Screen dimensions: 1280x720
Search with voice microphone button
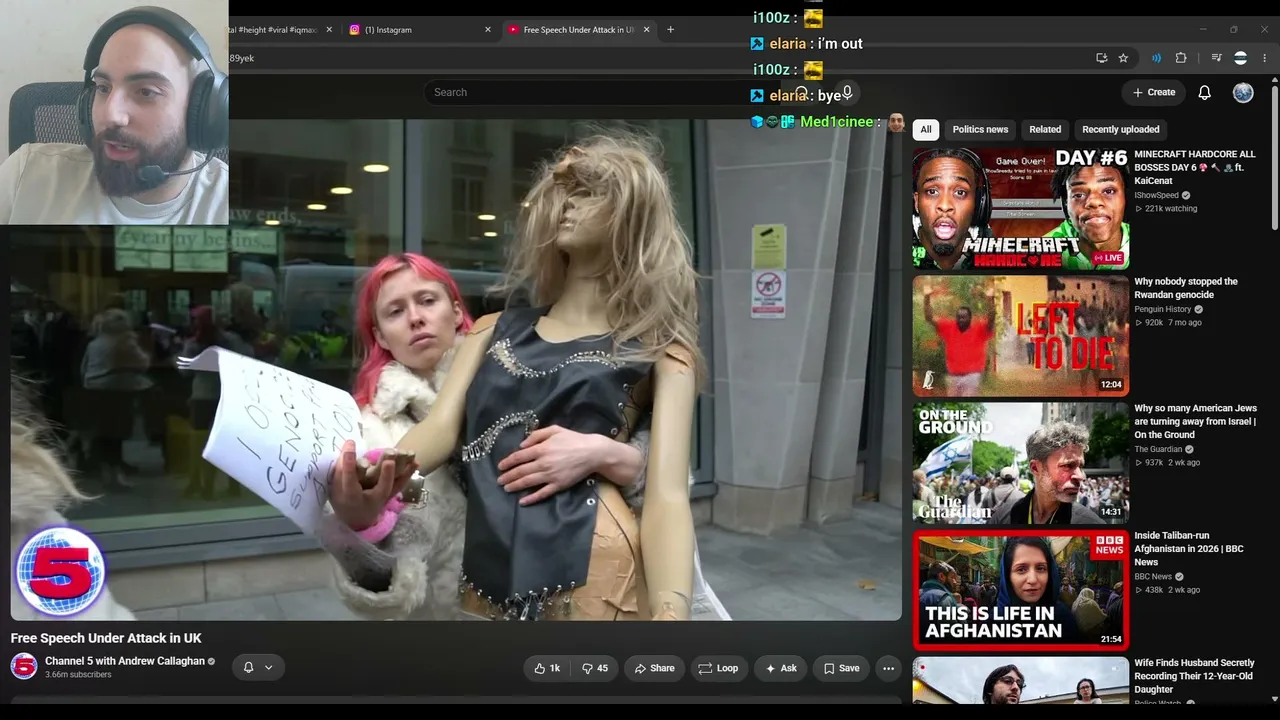point(847,92)
